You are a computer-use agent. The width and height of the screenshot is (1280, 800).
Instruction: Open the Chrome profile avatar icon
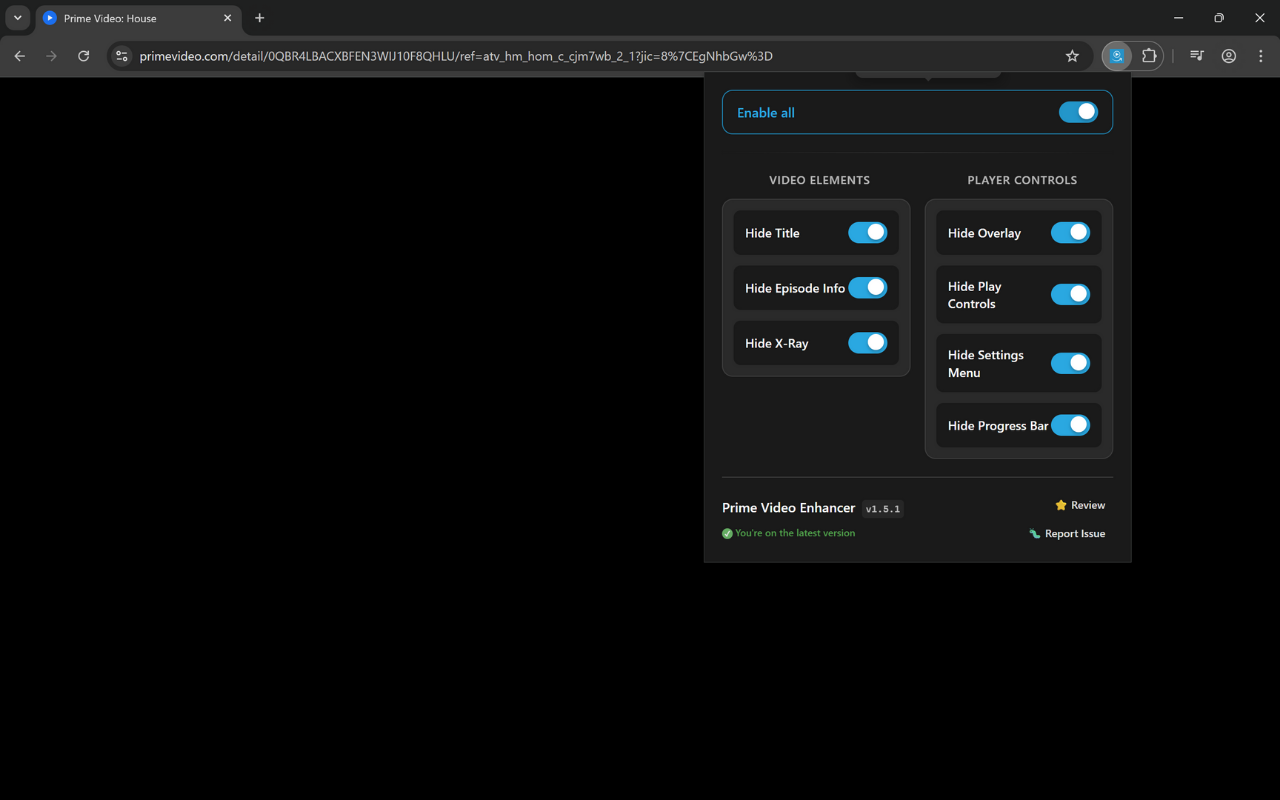(x=1229, y=56)
